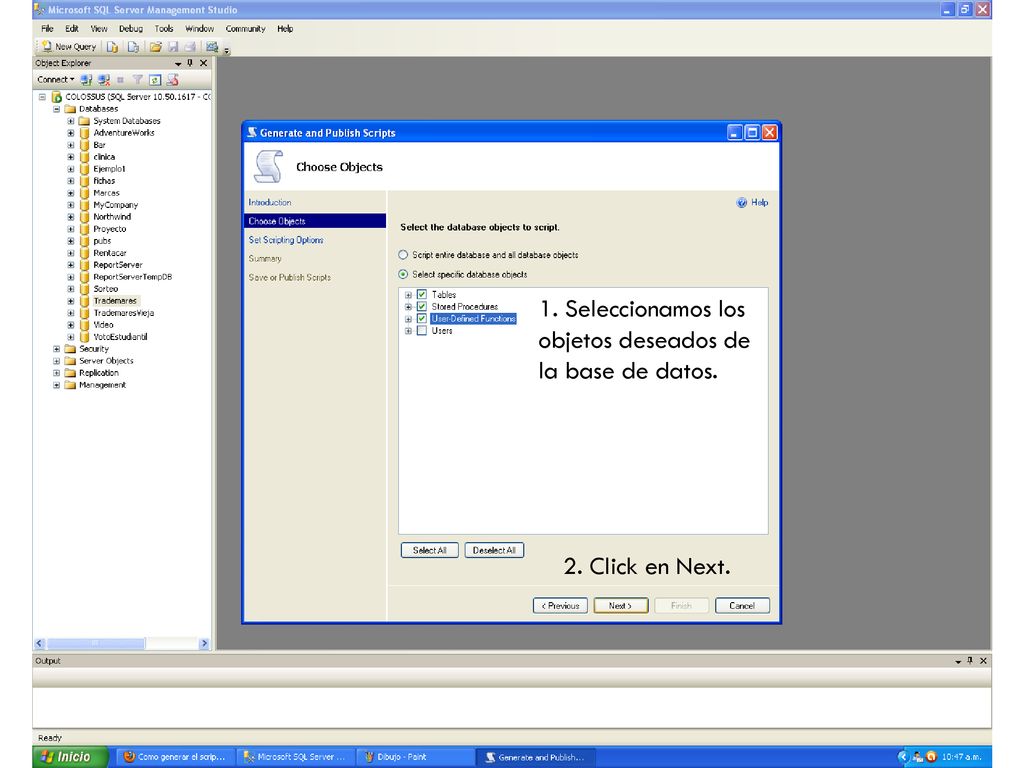Click the clock in the system tray
The height and width of the screenshot is (768, 1024).
pyautogui.click(x=961, y=758)
